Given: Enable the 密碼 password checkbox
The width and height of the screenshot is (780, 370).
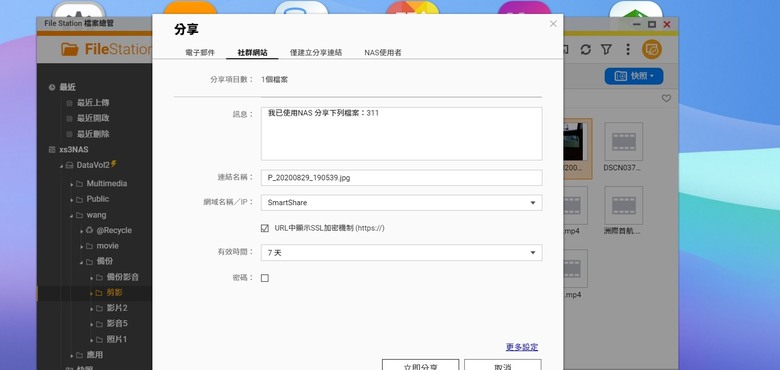Looking at the screenshot, I should point(265,278).
